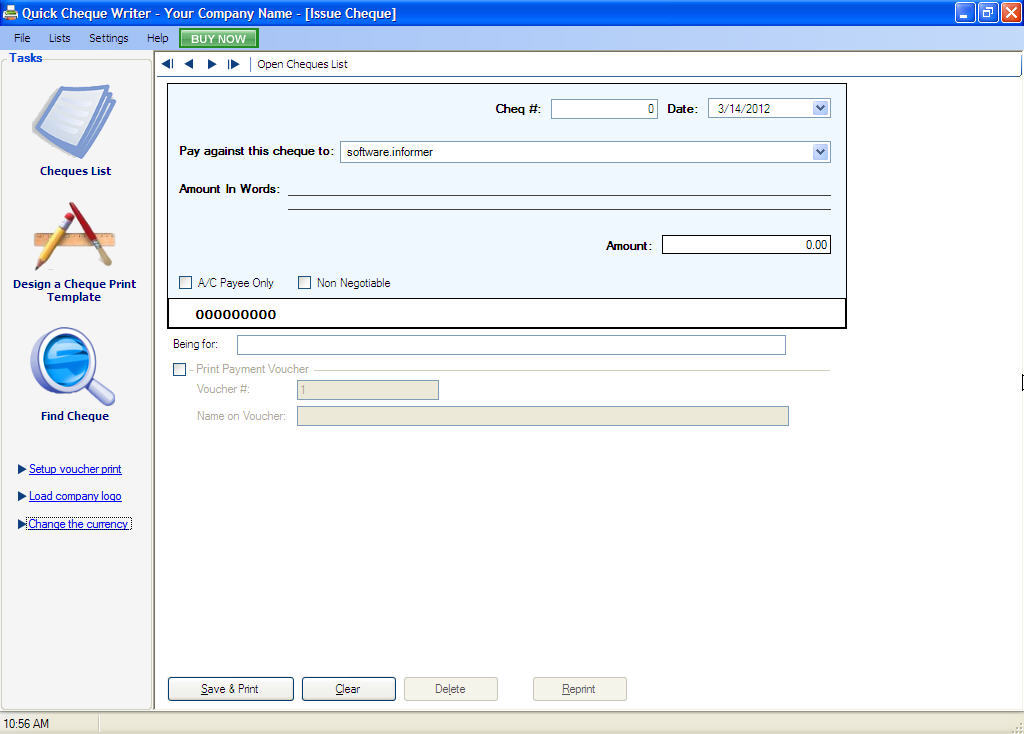Toggle Print Payment Voucher

(179, 369)
